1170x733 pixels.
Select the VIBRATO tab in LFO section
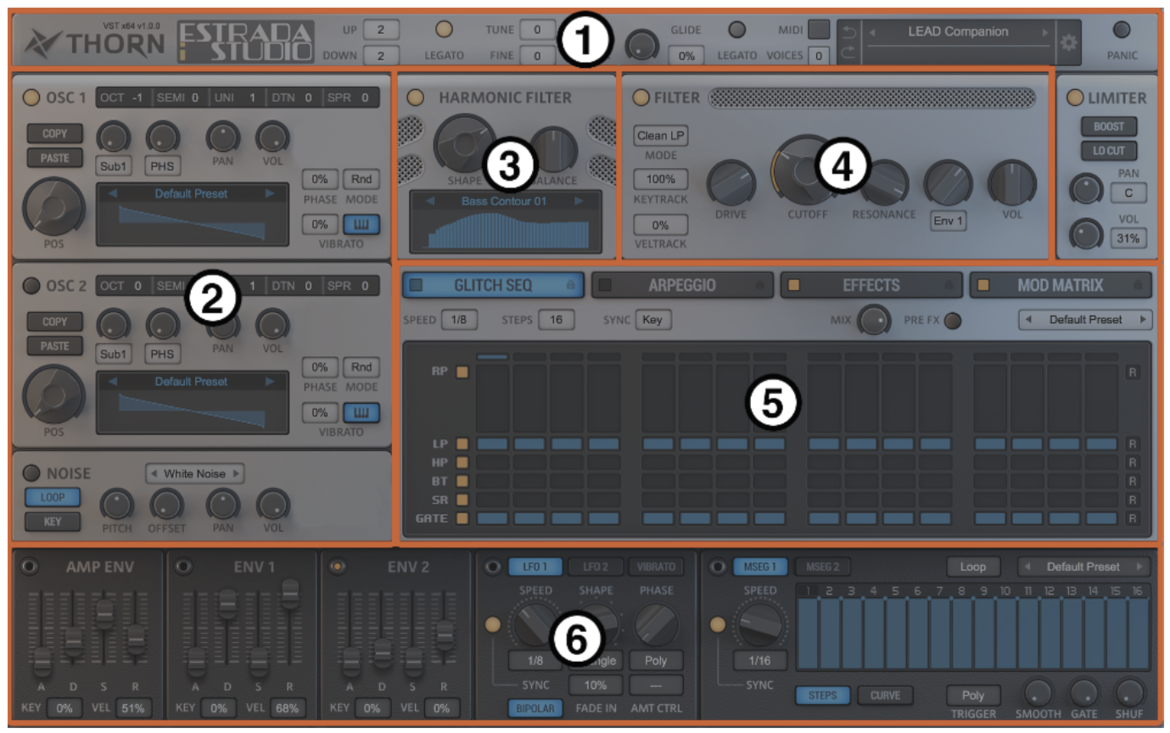click(656, 567)
